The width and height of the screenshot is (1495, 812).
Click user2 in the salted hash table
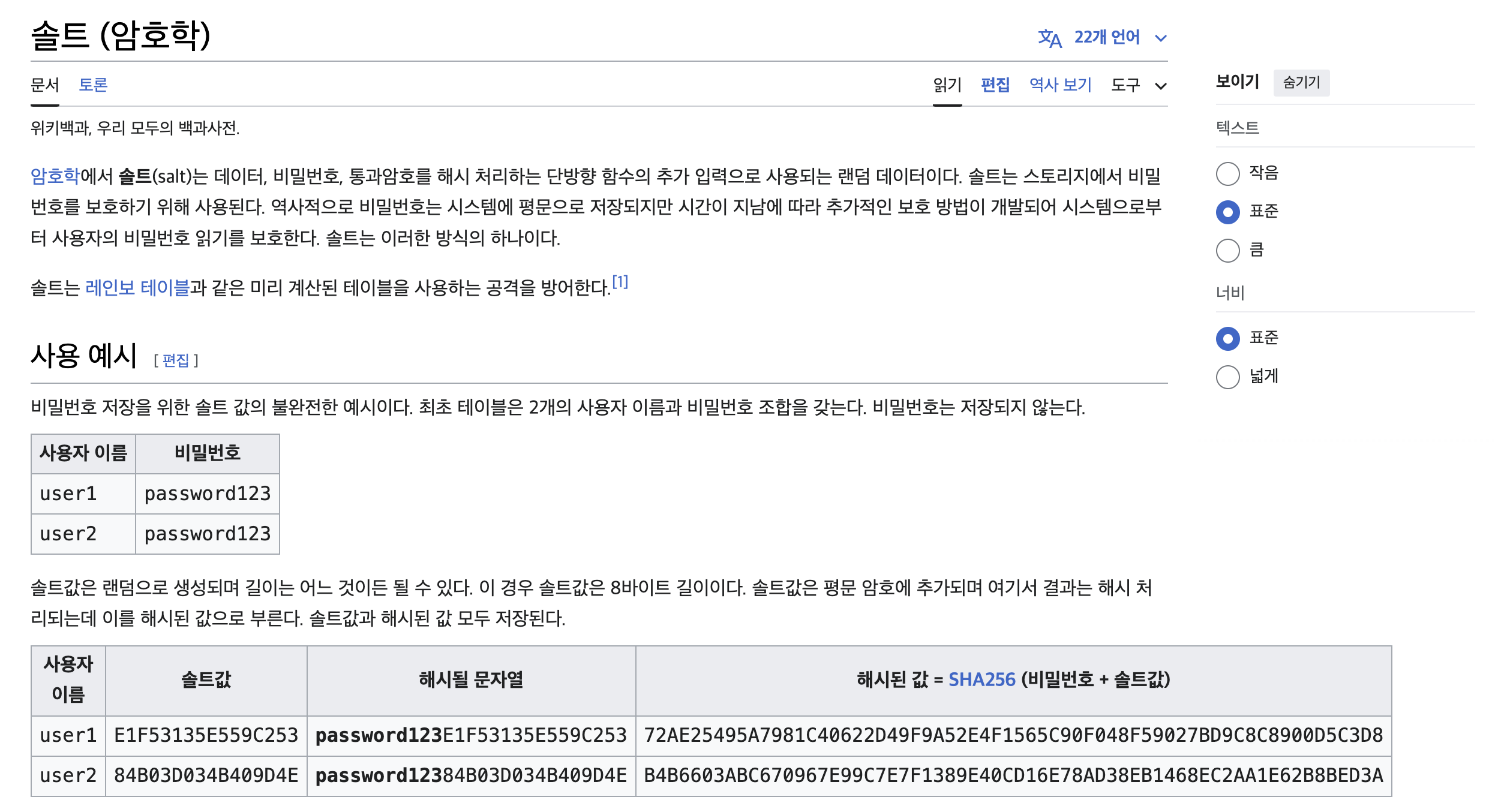pos(68,775)
